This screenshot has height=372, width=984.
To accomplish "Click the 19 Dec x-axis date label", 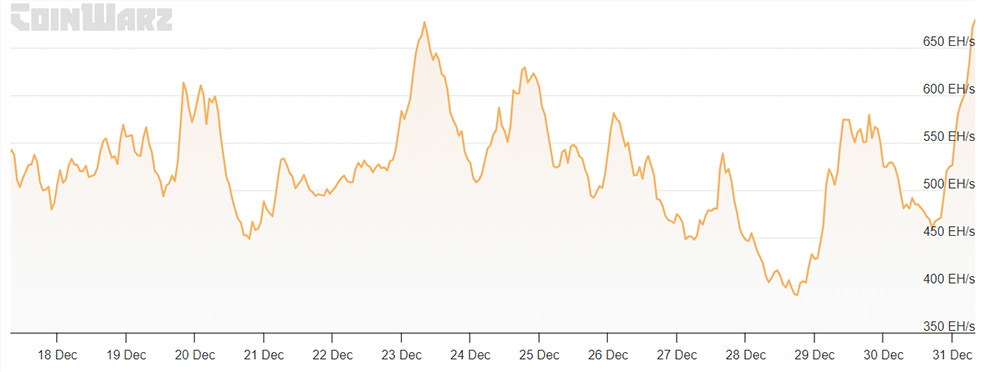I will (x=126, y=355).
